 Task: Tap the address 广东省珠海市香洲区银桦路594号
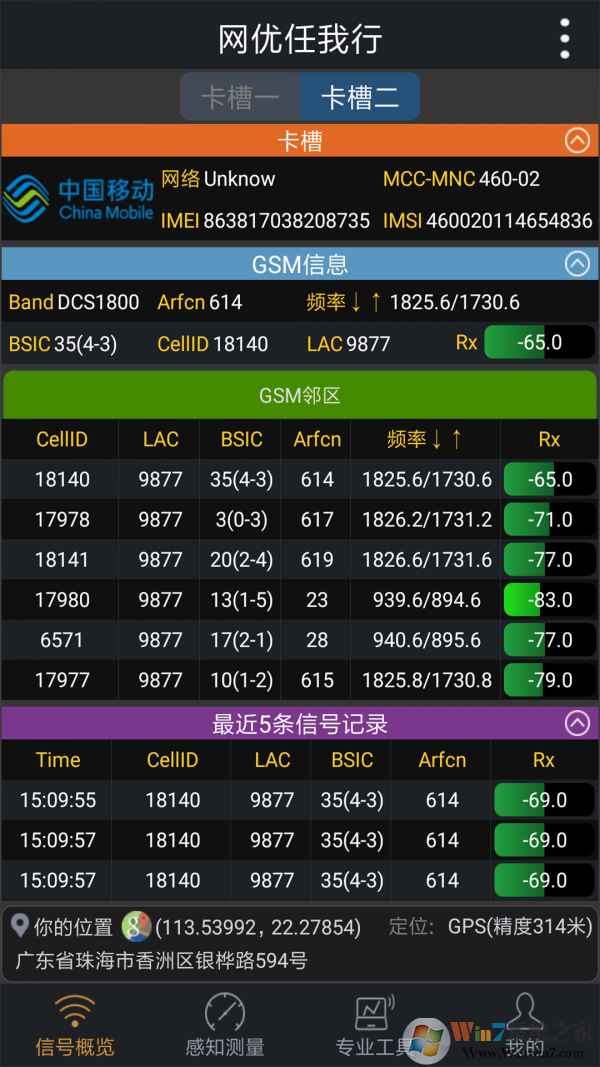(x=161, y=961)
